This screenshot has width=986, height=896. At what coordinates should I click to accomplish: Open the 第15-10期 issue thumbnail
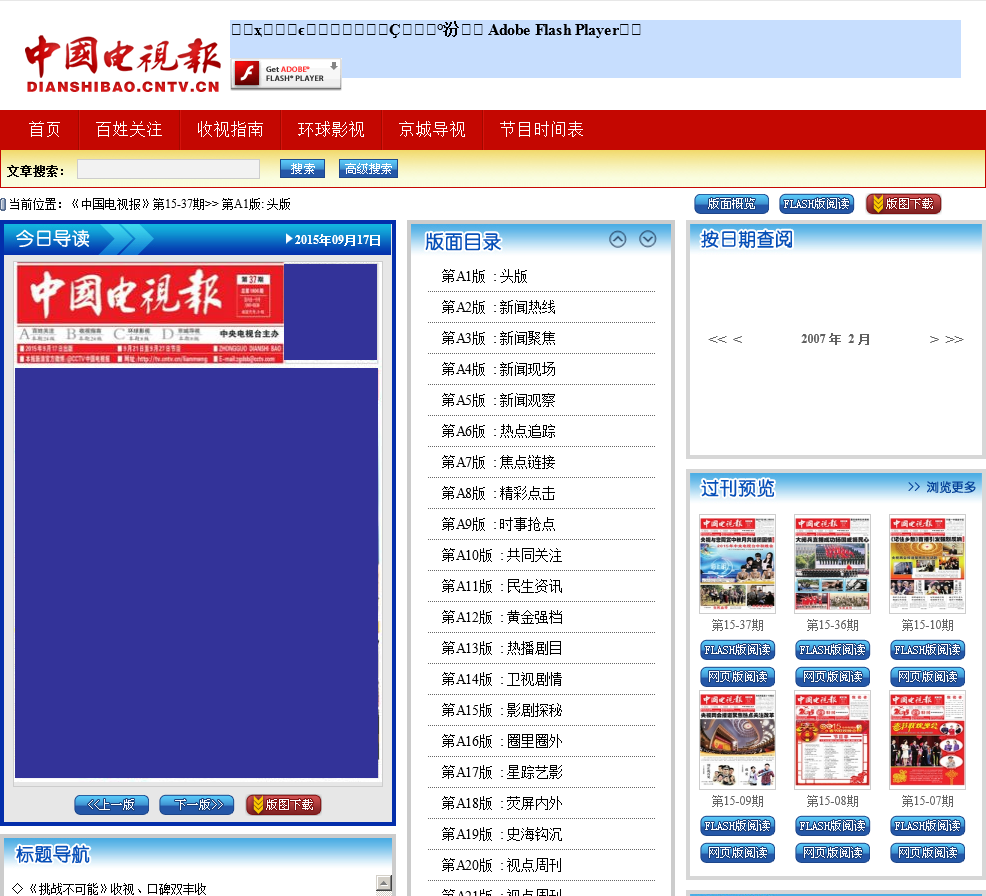(x=928, y=563)
